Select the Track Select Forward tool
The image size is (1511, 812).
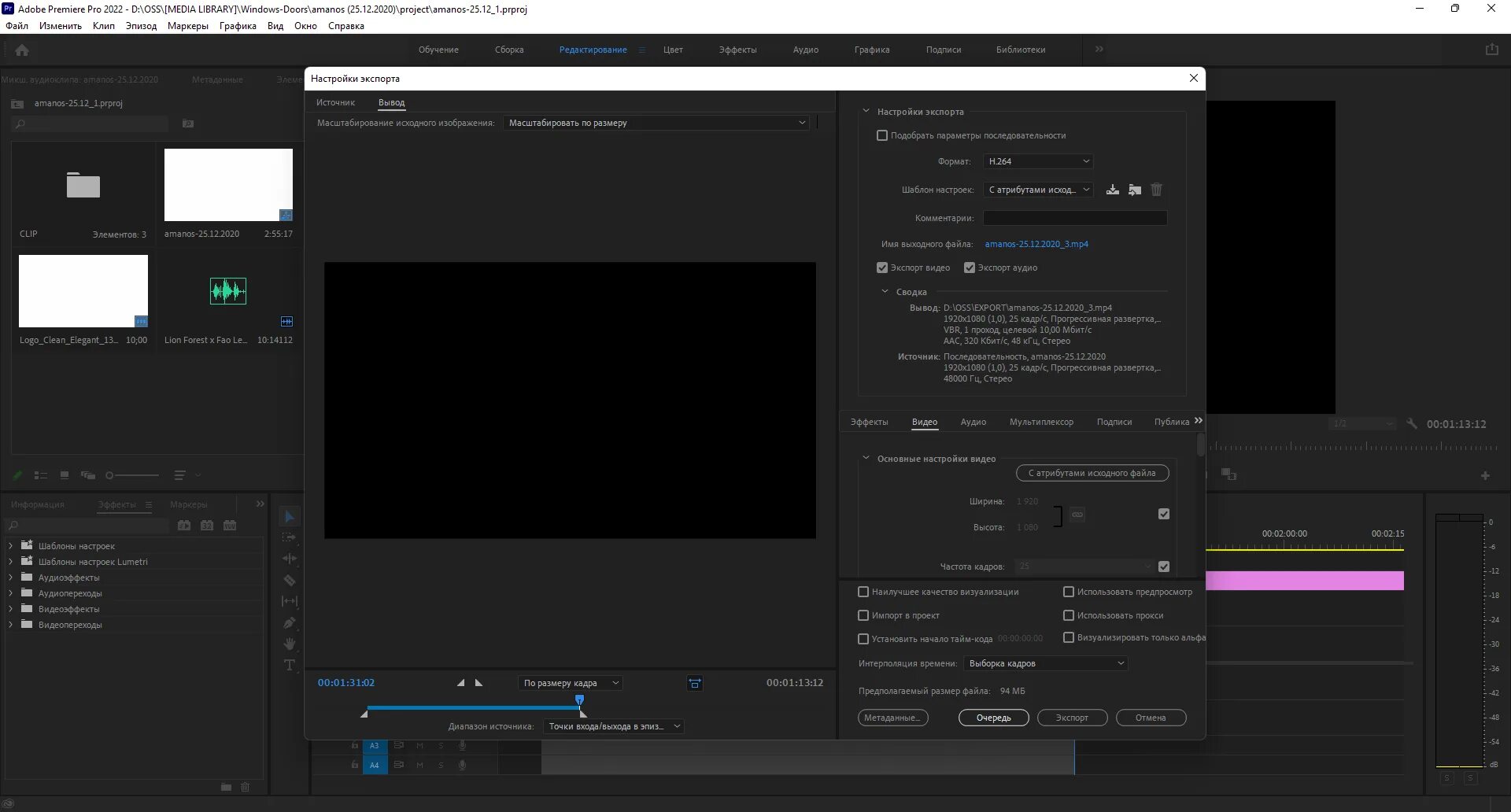[x=289, y=537]
